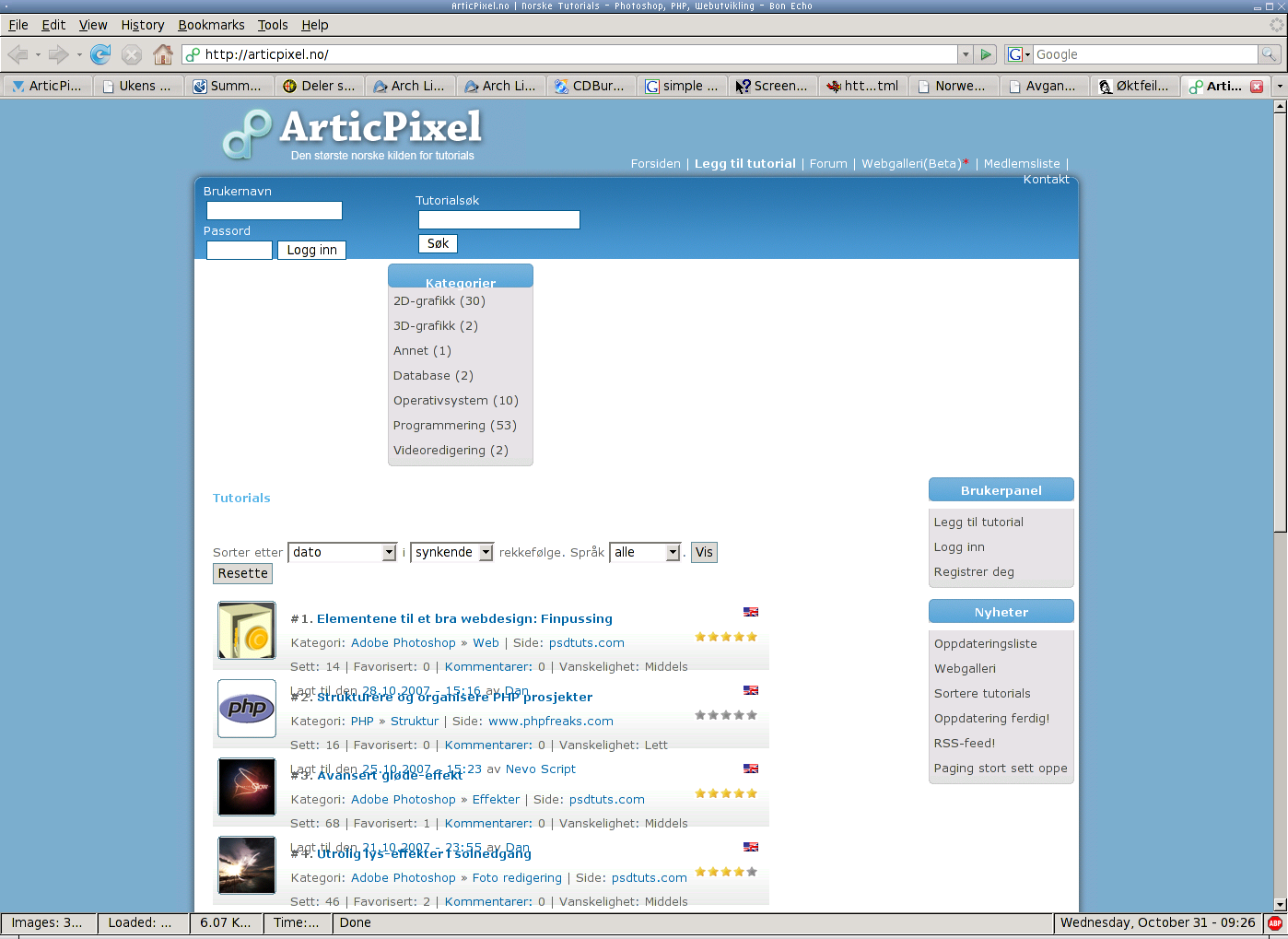Open the glow effect thumbnail for tutorial #3
1288x939 pixels.
click(x=247, y=787)
